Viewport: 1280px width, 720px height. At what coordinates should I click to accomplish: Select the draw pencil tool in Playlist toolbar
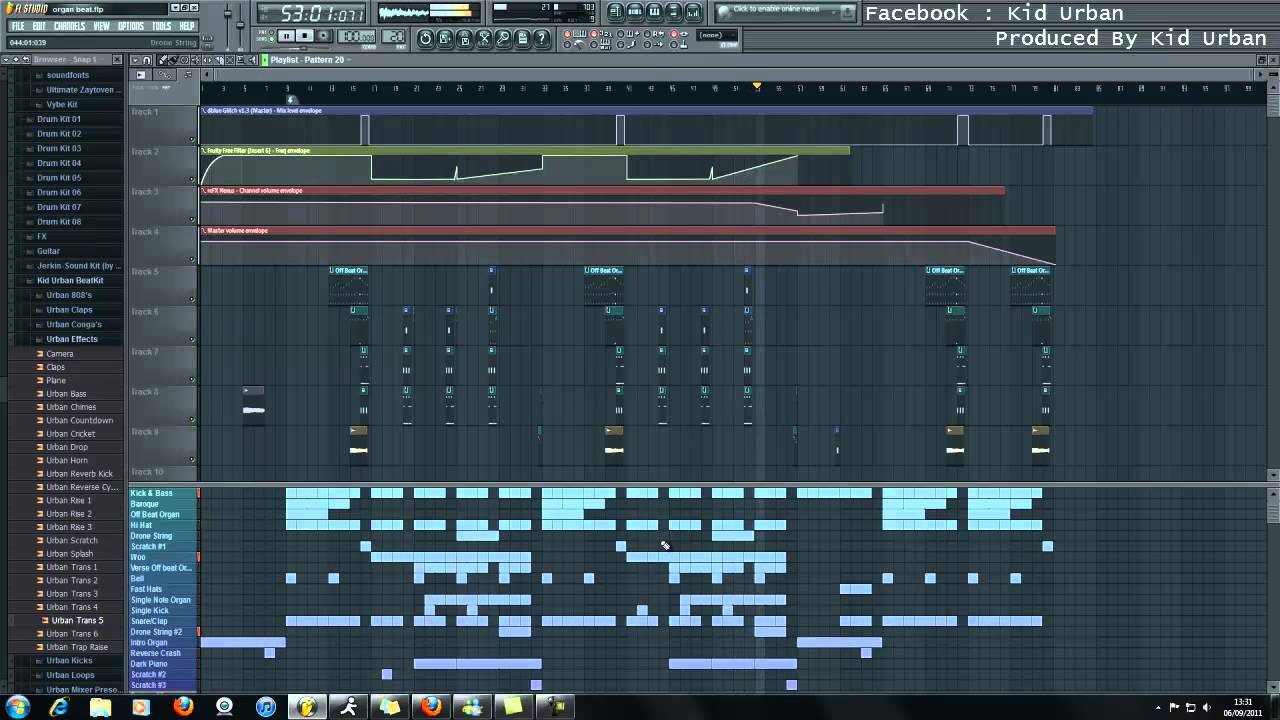click(162, 60)
